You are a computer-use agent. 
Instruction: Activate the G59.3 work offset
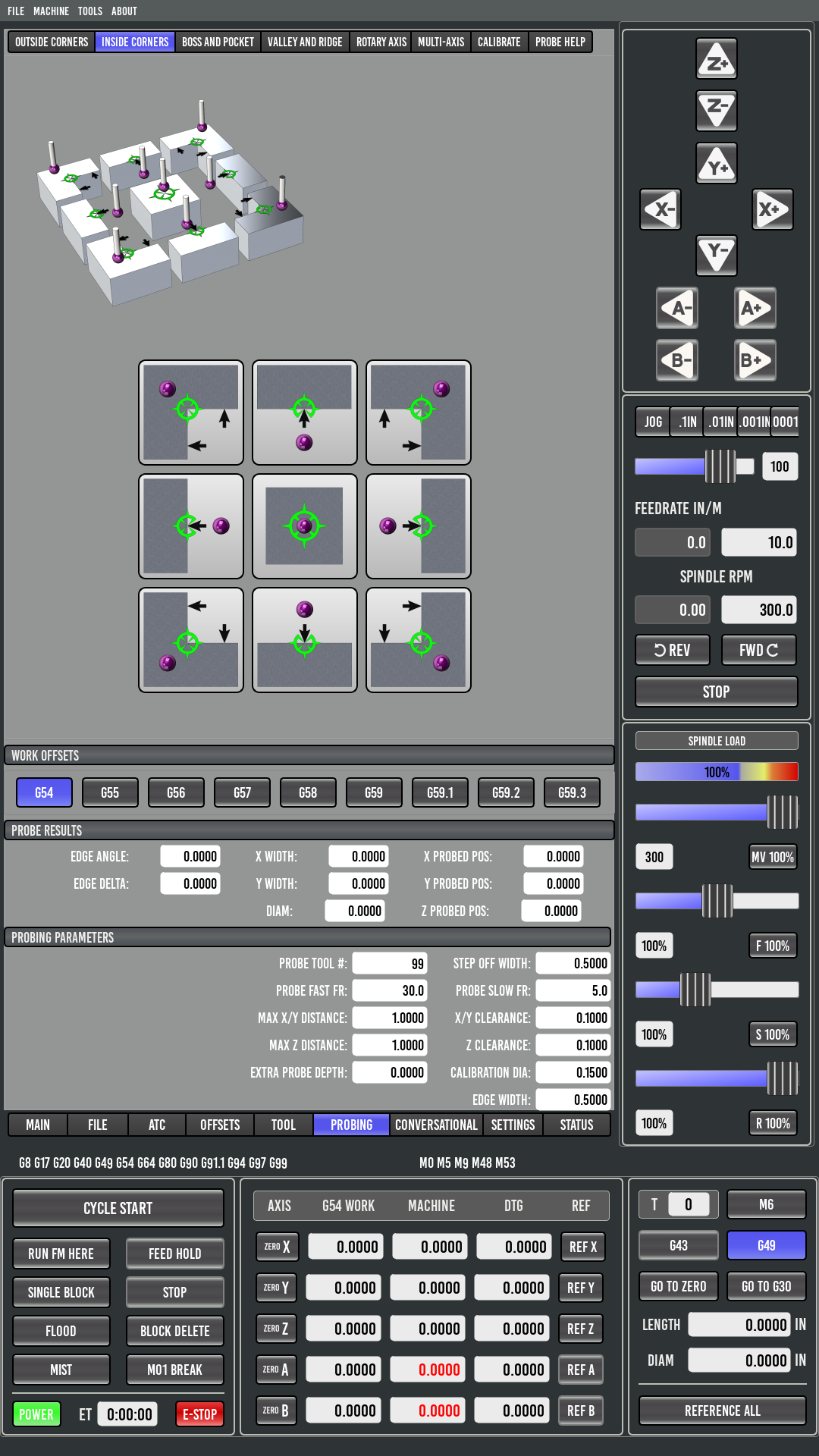click(x=572, y=792)
